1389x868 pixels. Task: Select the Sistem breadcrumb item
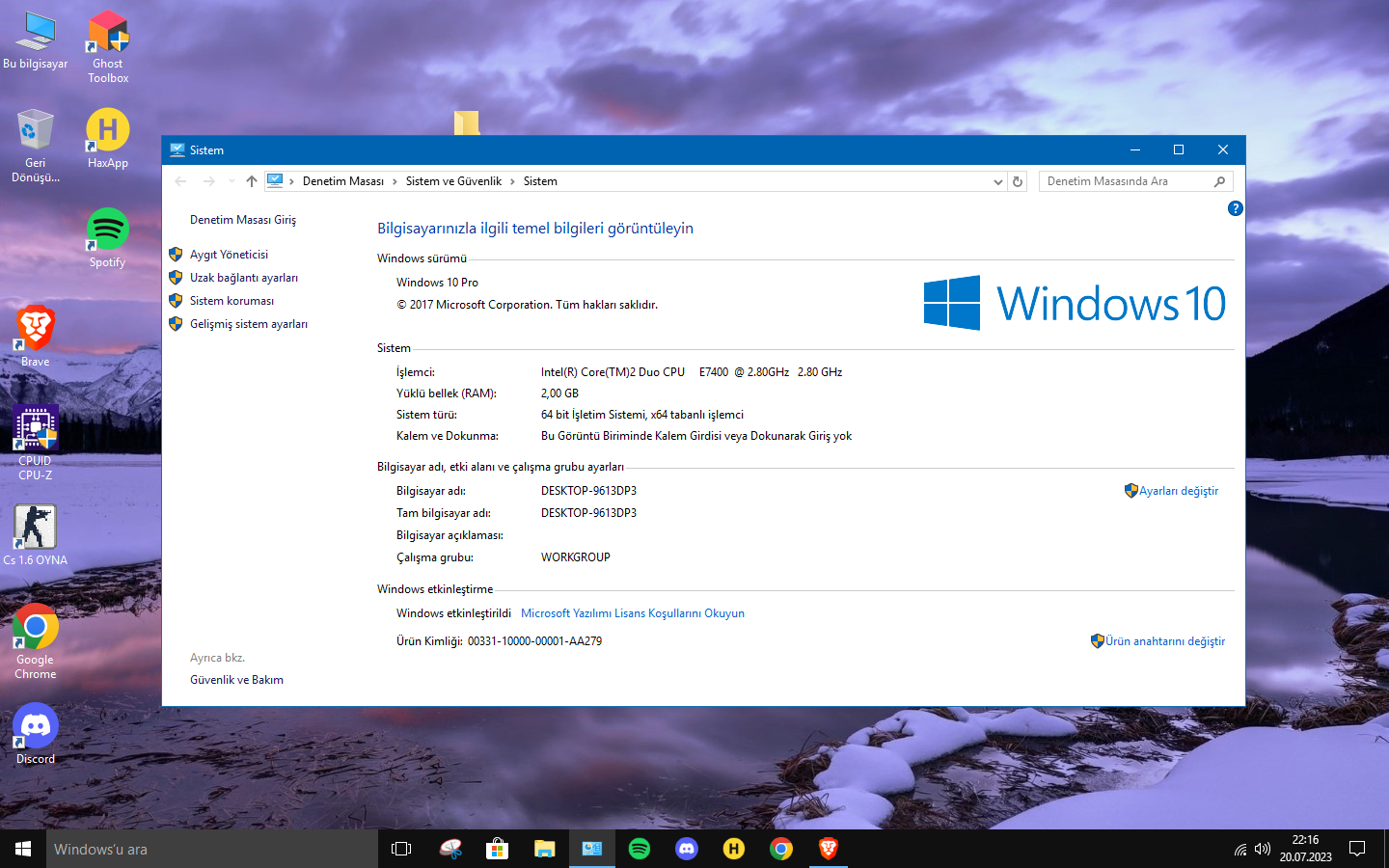(540, 181)
